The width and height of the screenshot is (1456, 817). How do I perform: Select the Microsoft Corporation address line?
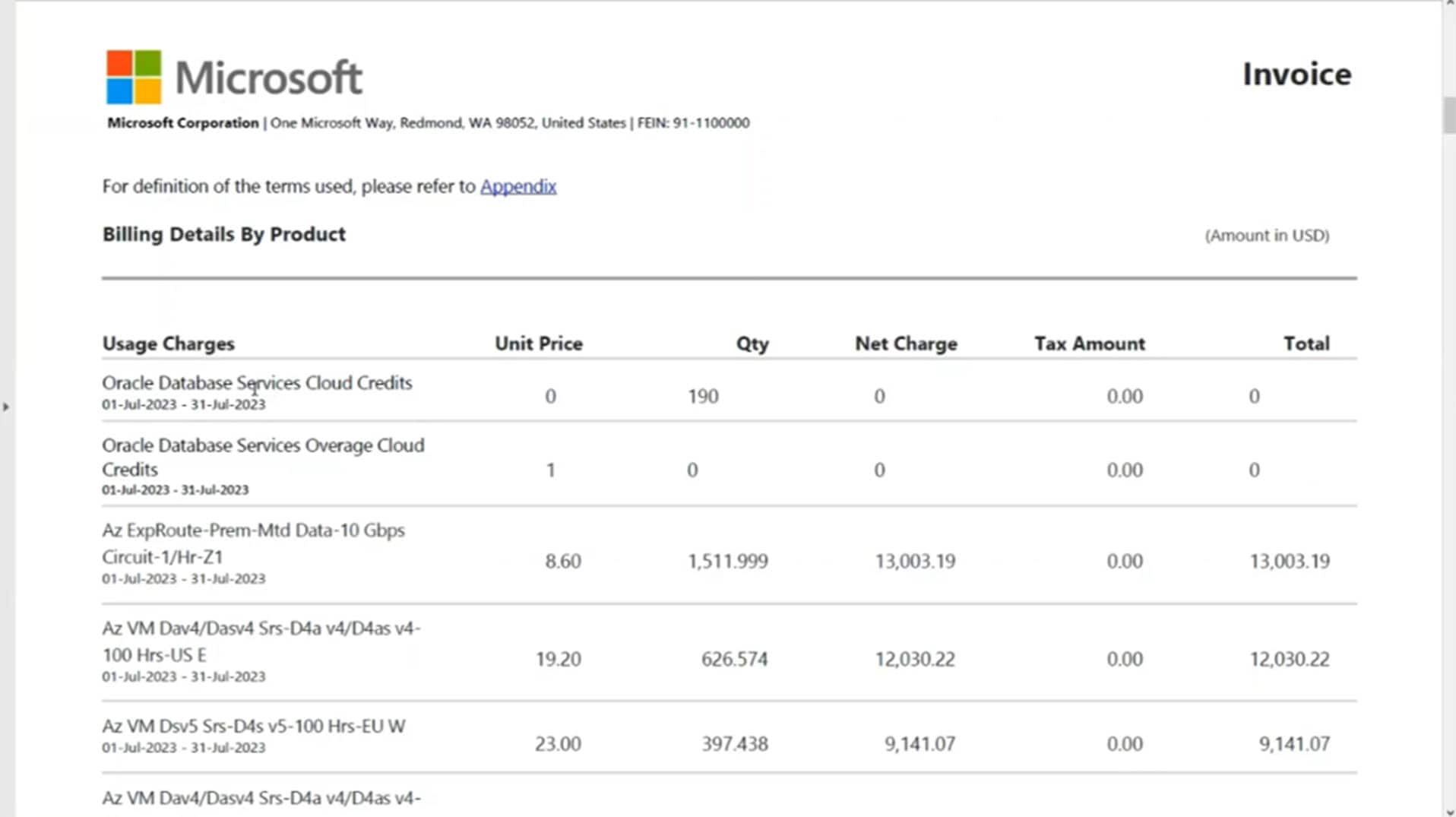(x=426, y=122)
